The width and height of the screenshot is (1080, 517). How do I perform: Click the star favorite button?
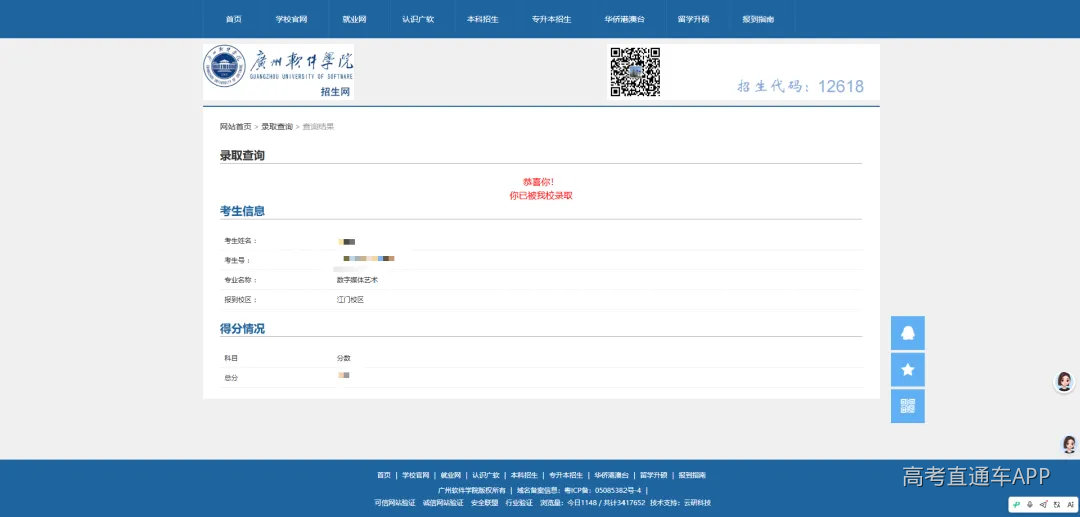point(908,370)
